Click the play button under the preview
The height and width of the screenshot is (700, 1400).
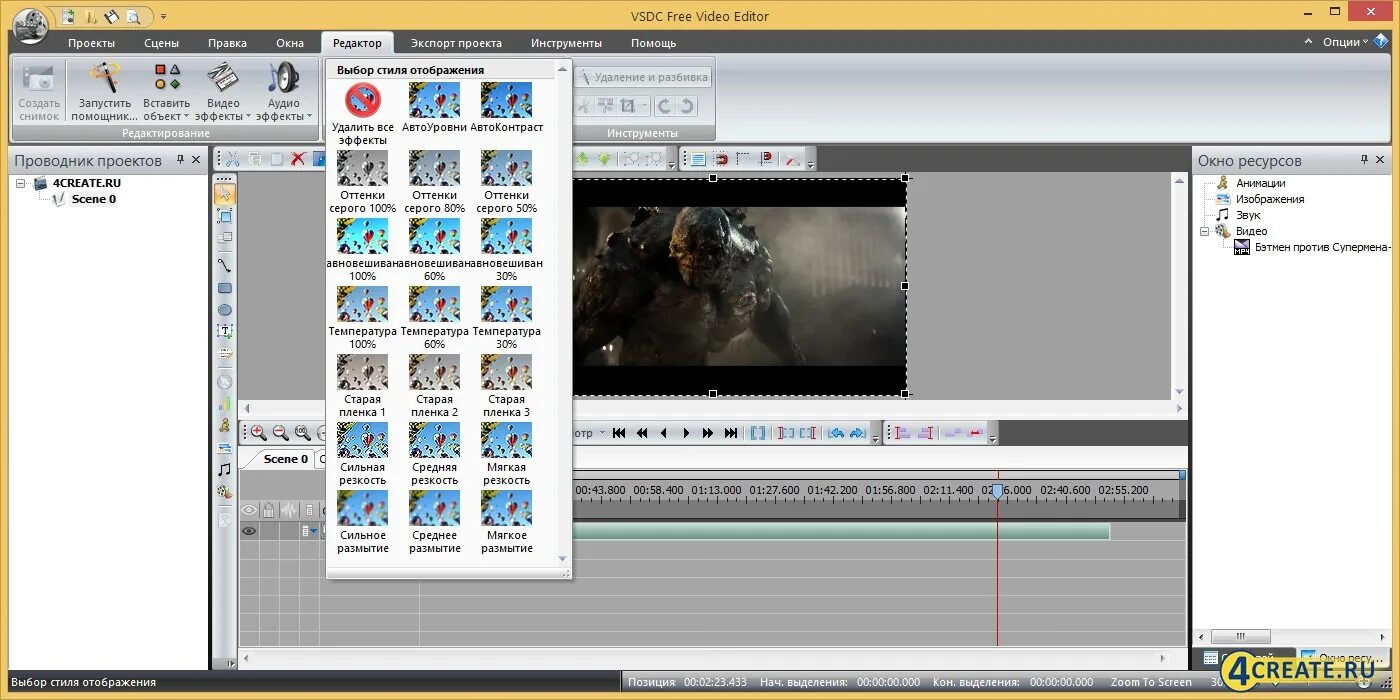click(686, 433)
